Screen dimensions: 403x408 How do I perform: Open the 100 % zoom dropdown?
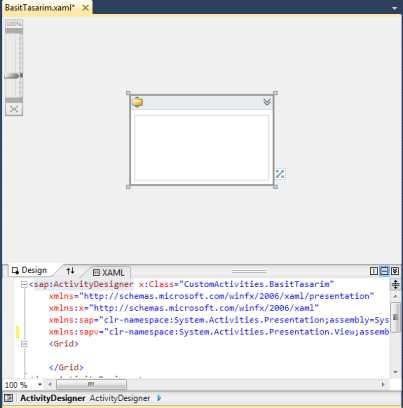(40, 385)
